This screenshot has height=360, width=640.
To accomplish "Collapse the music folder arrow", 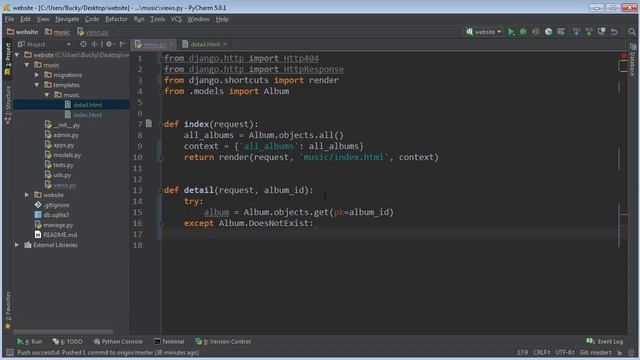I will 27,65.
